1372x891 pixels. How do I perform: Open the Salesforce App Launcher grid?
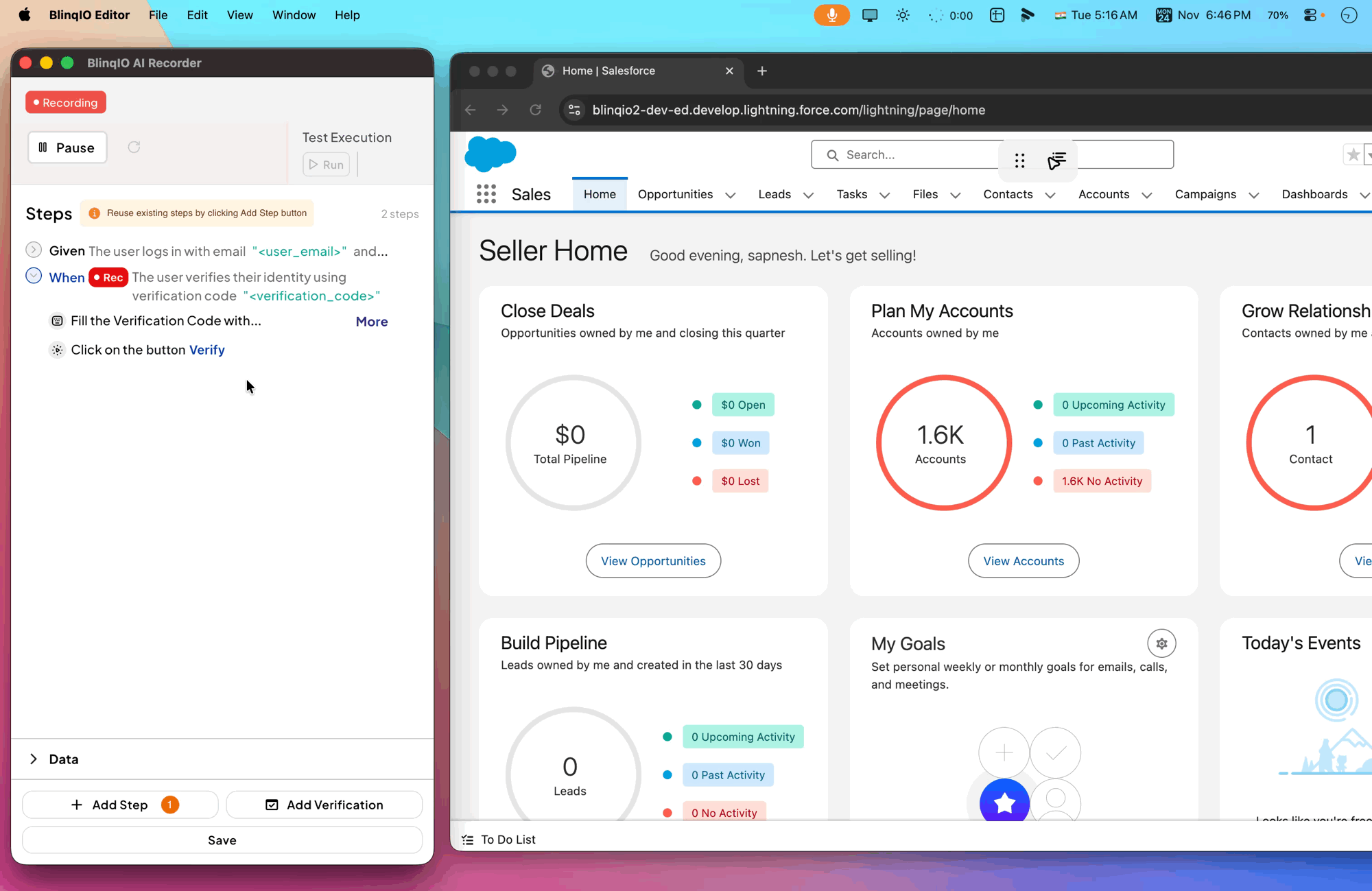pyautogui.click(x=486, y=194)
